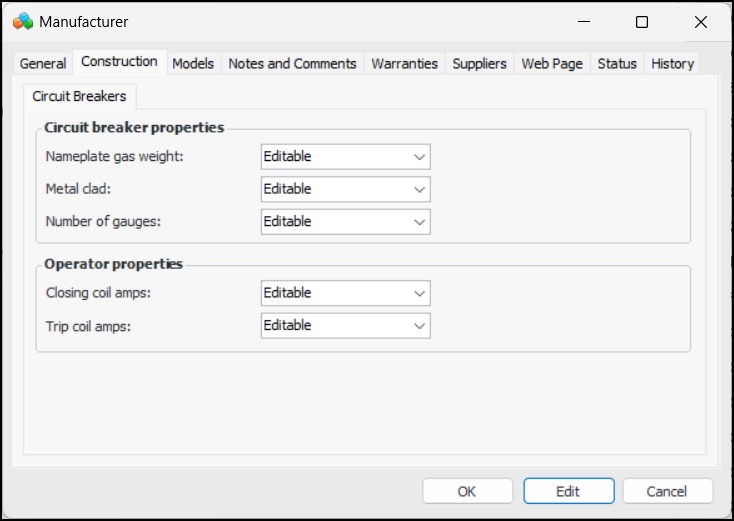Image resolution: width=734 pixels, height=521 pixels.
Task: Click the Manufacturer app icon in title bar
Action: [x=23, y=22]
